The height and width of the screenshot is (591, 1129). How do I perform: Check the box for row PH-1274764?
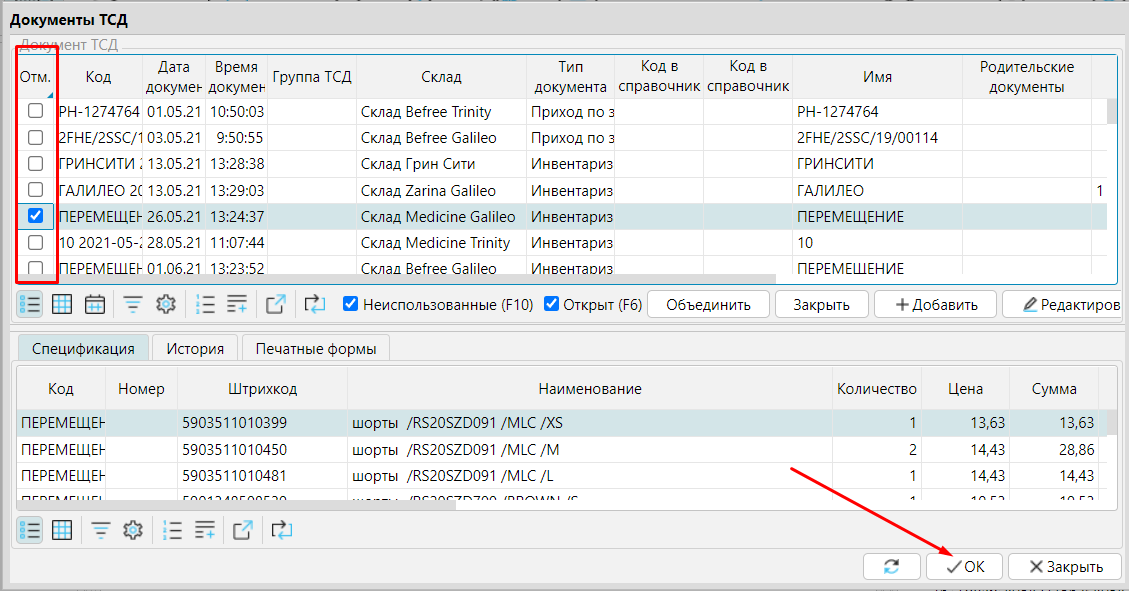(35, 111)
